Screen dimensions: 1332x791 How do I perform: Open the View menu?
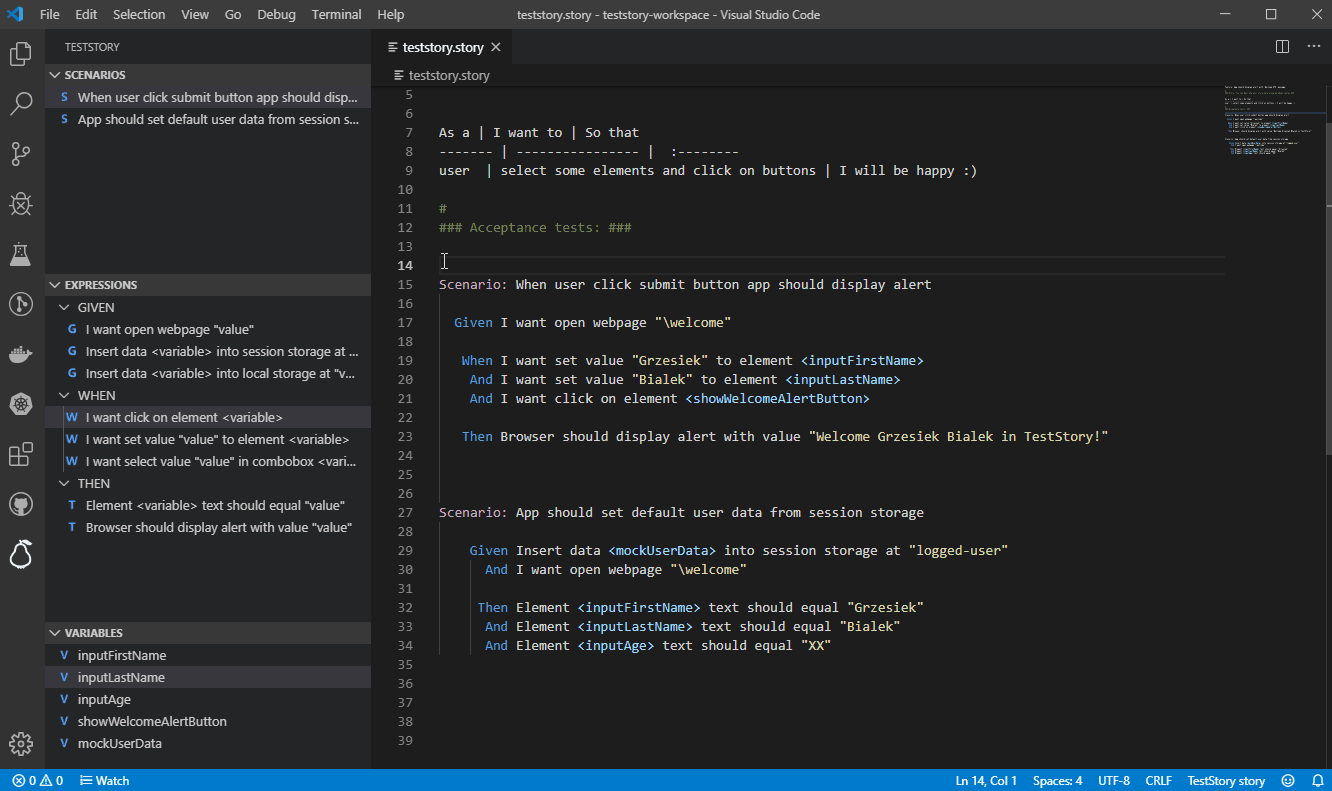(195, 14)
